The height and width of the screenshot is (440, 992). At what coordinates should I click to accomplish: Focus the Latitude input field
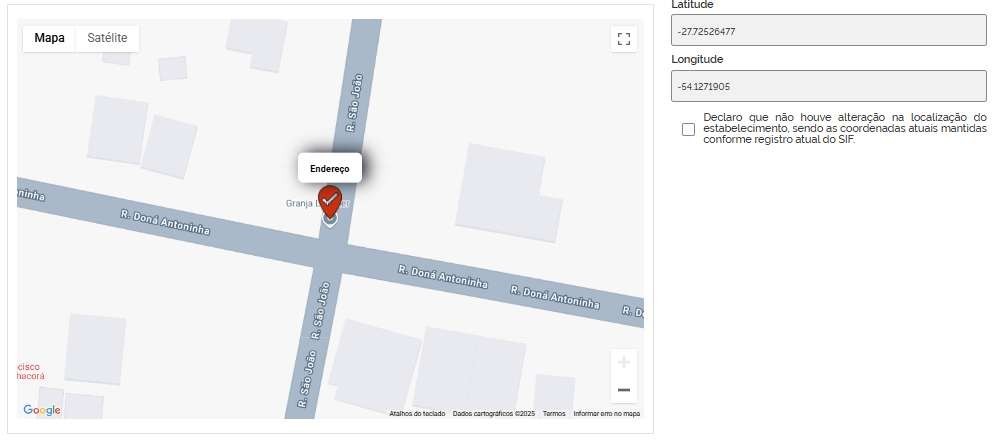point(829,31)
